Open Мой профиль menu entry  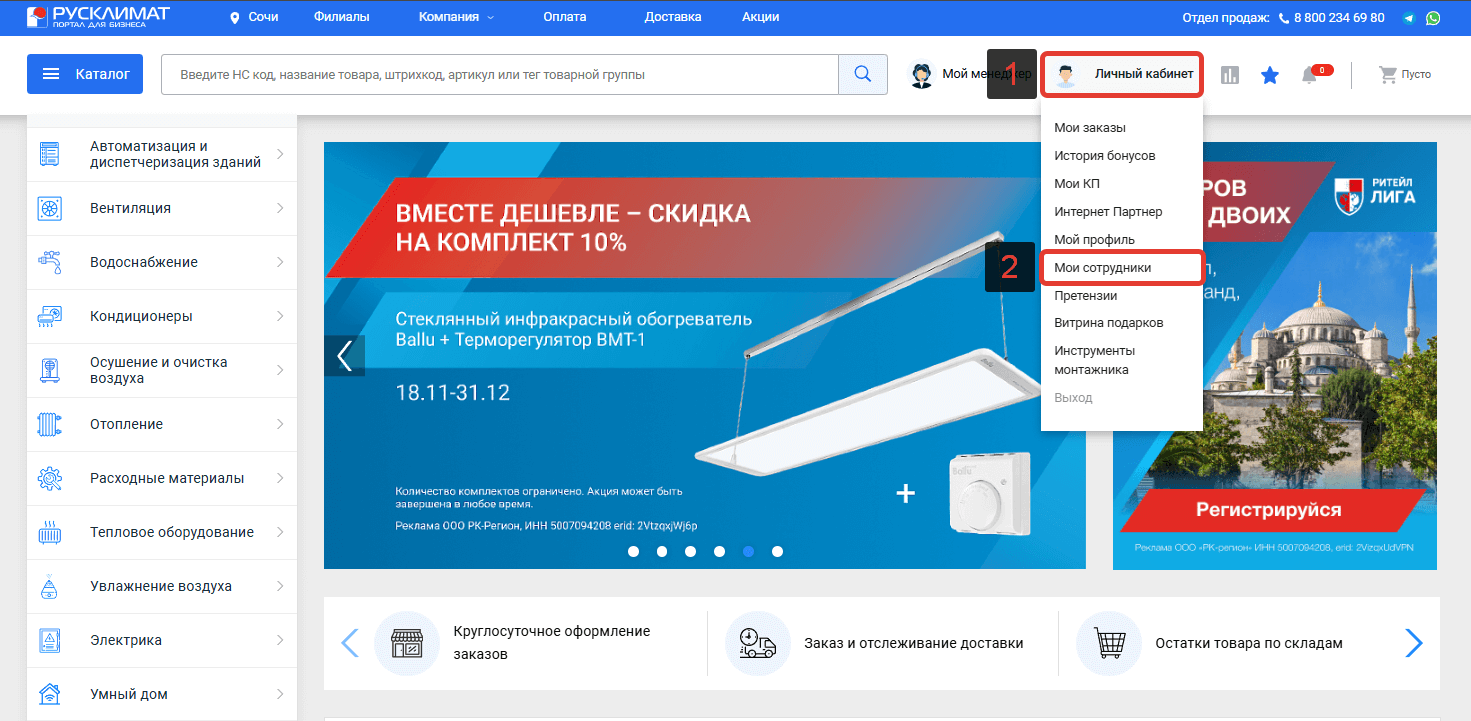1094,240
